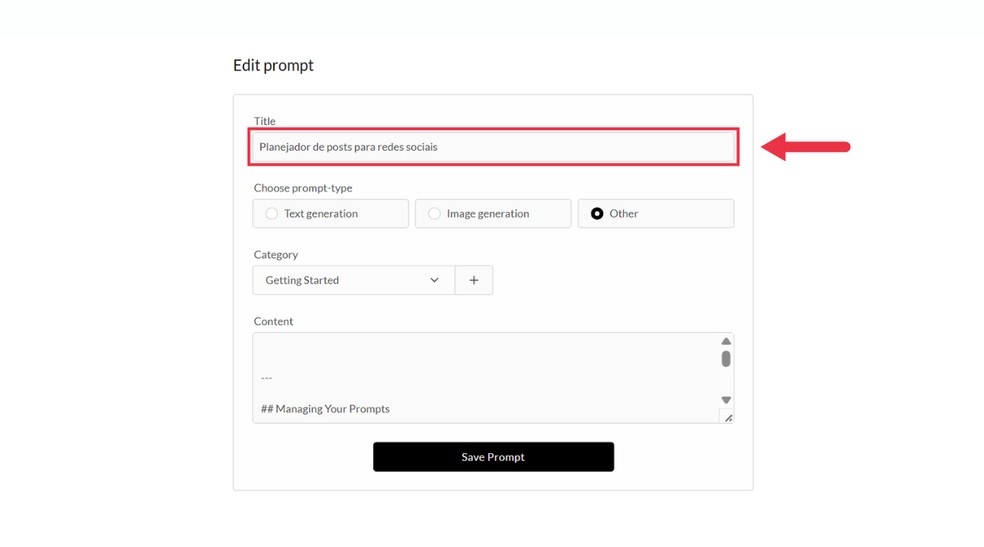The image size is (984, 547).
Task: Click the "## Managing Your Prompts" line
Action: tap(325, 408)
